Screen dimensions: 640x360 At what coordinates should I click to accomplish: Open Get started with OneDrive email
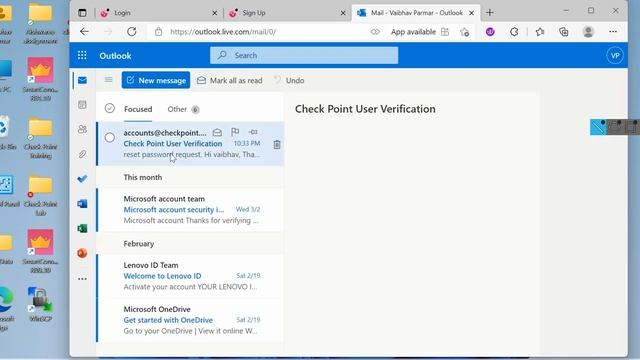(190, 320)
